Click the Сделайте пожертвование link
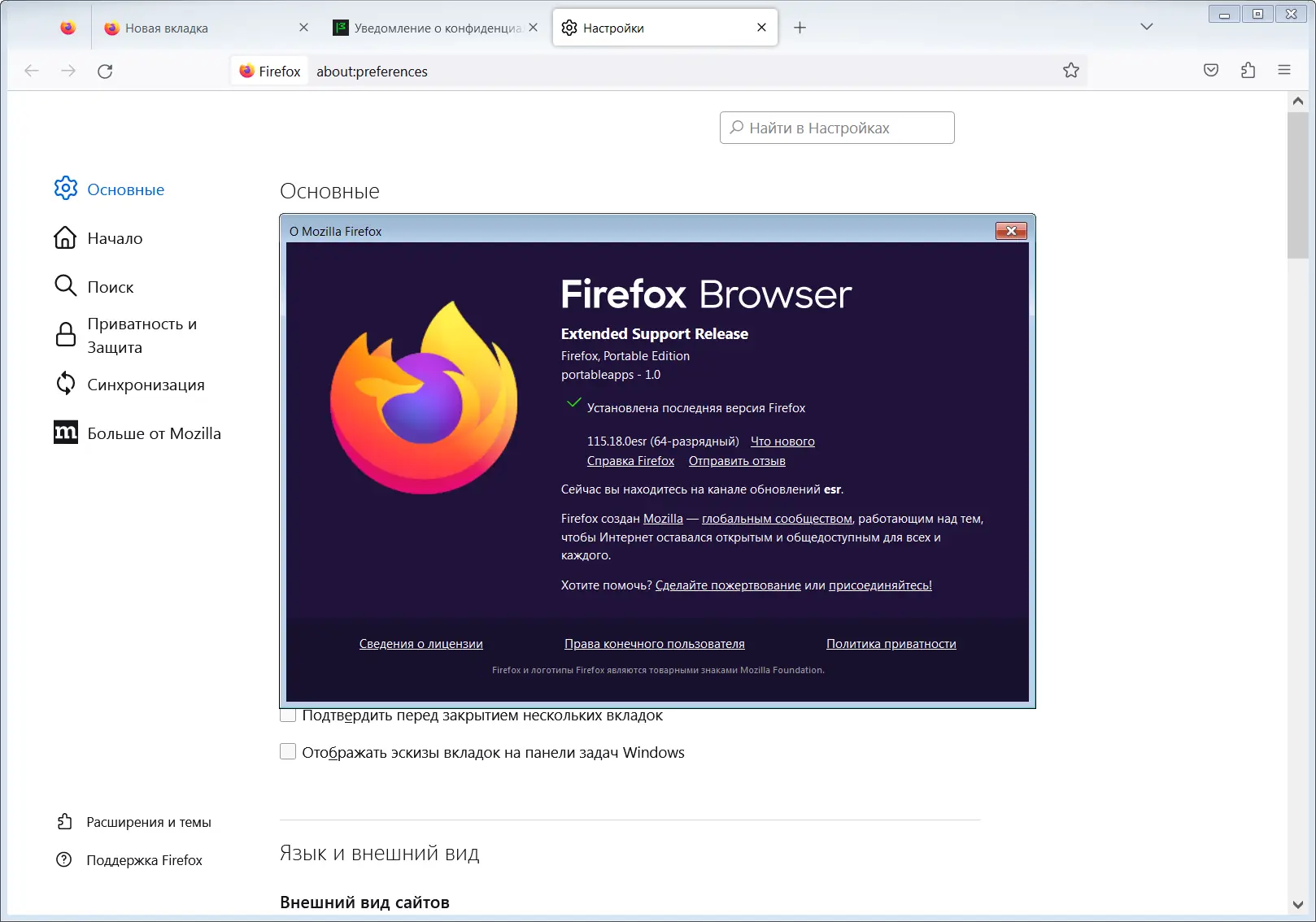The image size is (1316, 922). (728, 585)
